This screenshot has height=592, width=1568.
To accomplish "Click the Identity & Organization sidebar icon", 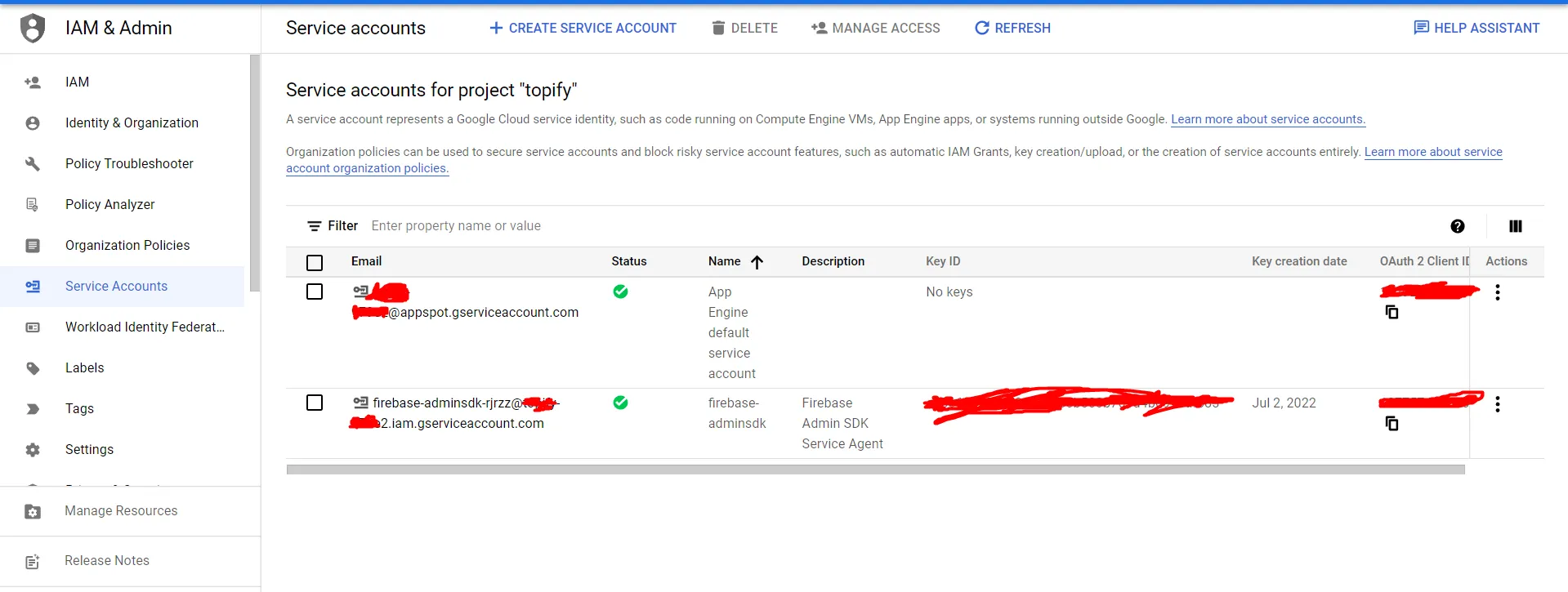I will pyautogui.click(x=33, y=122).
